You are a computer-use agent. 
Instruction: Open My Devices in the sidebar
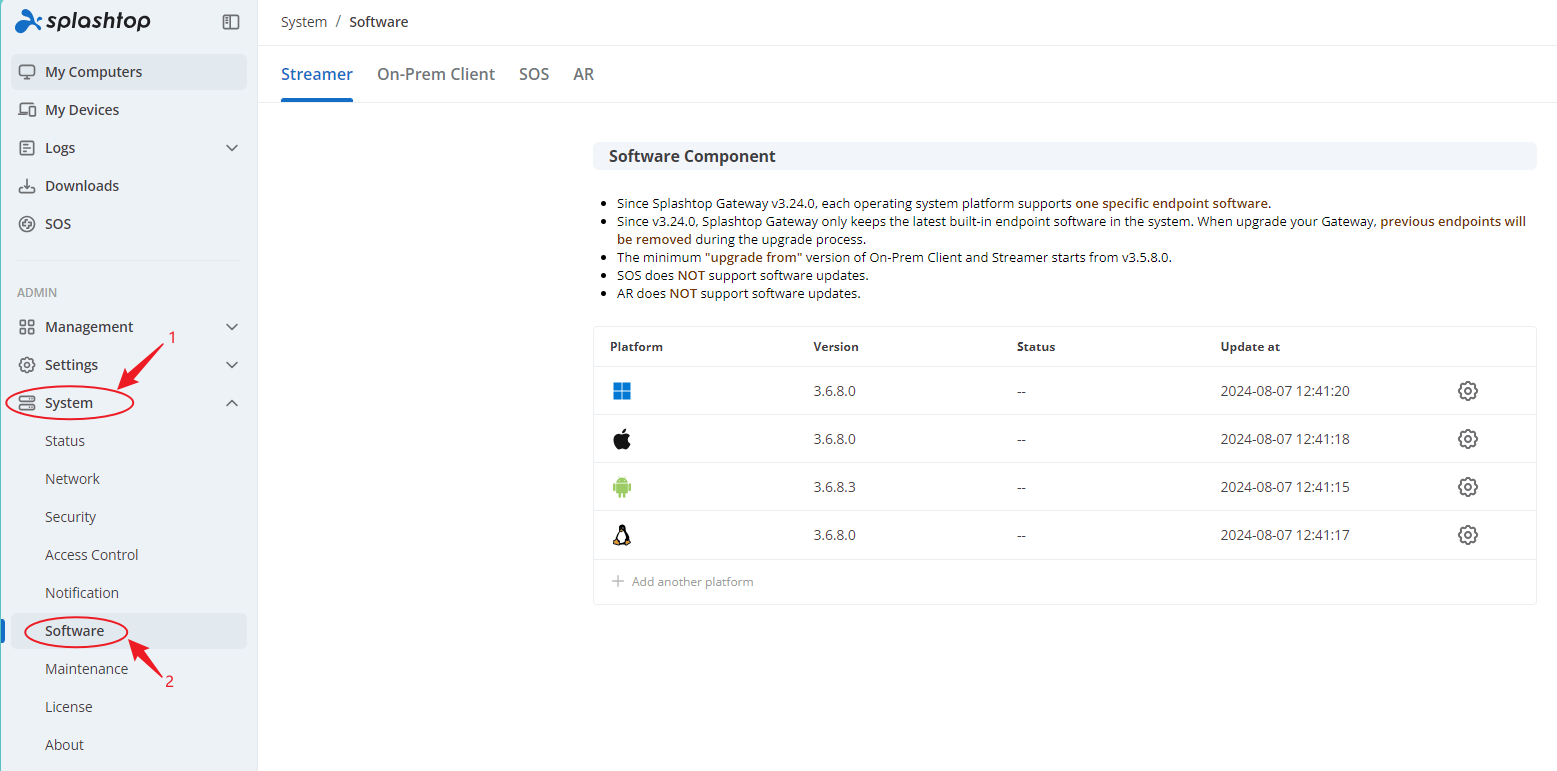click(x=129, y=110)
